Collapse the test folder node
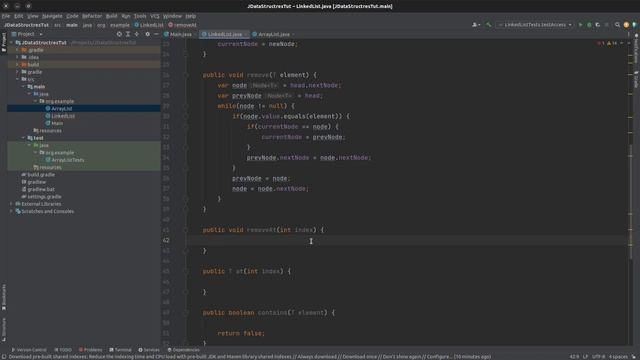The image size is (640, 360). (x=23, y=138)
